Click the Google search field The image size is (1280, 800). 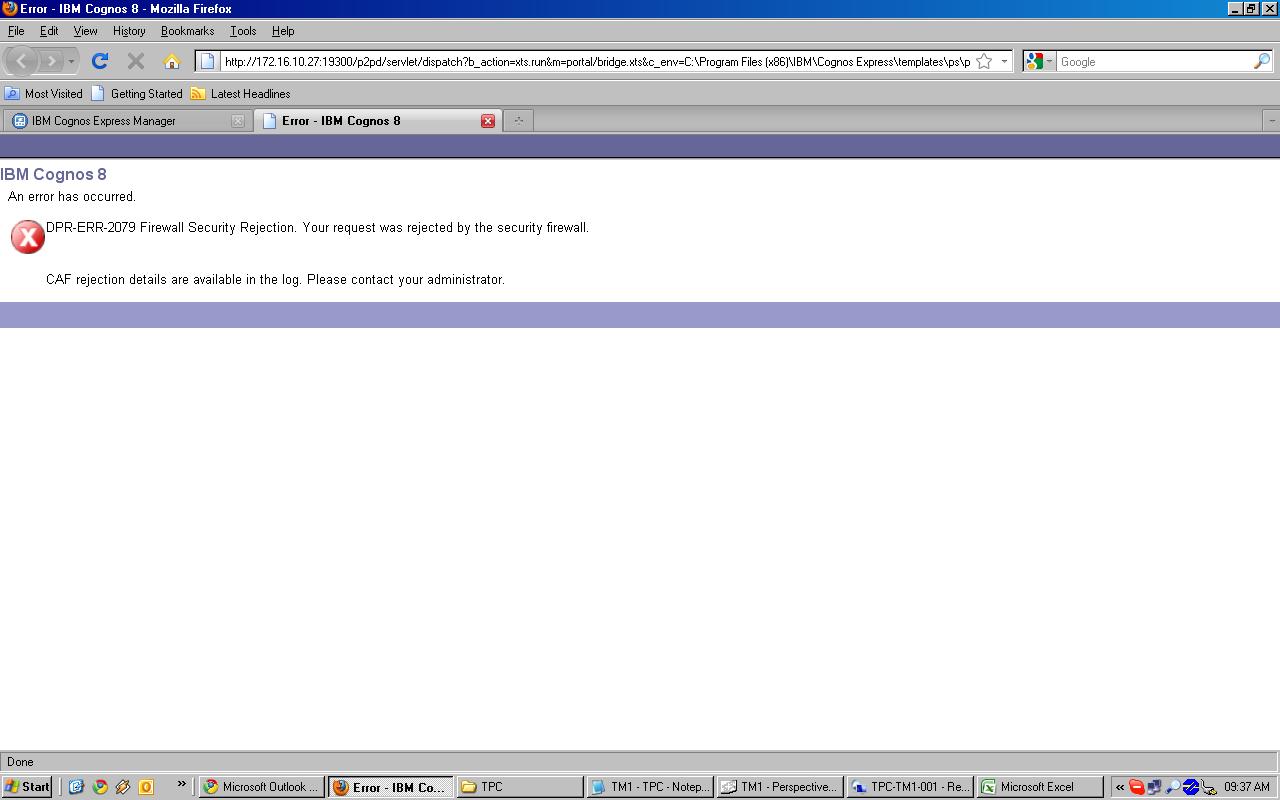(1154, 61)
